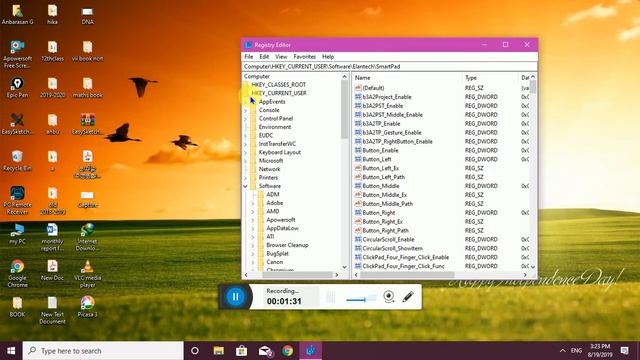Open File Explorer from taskbar
This screenshot has width=640, height=360.
(x=218, y=351)
